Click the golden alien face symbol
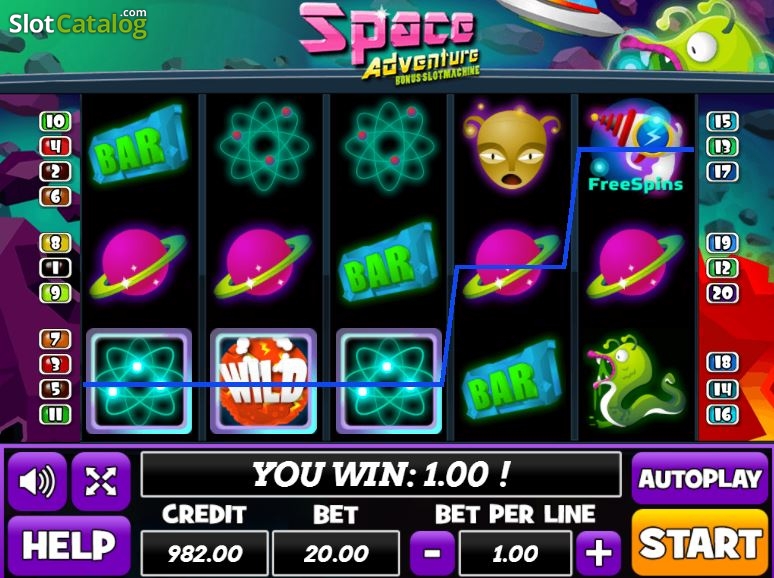The image size is (774, 578). click(x=512, y=146)
